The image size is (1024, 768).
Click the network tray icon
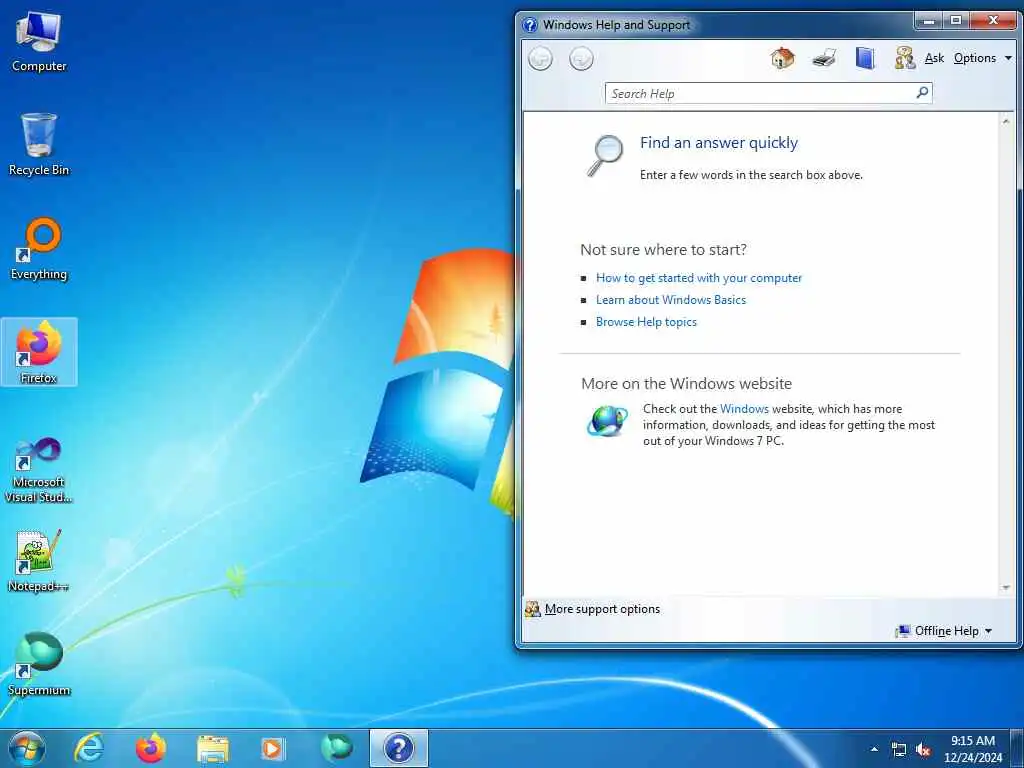tap(899, 750)
